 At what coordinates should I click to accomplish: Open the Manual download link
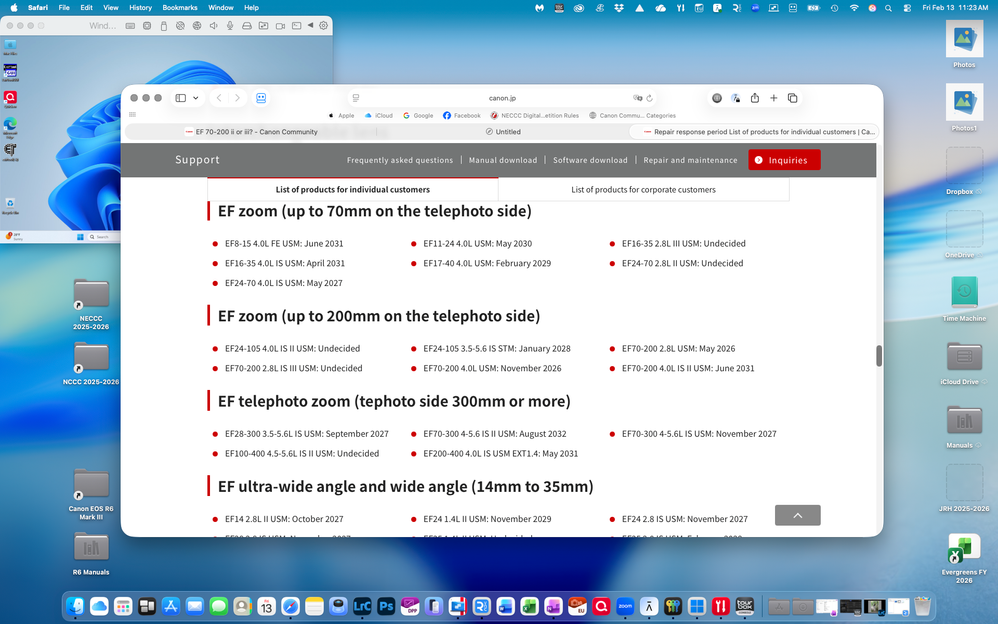point(503,160)
